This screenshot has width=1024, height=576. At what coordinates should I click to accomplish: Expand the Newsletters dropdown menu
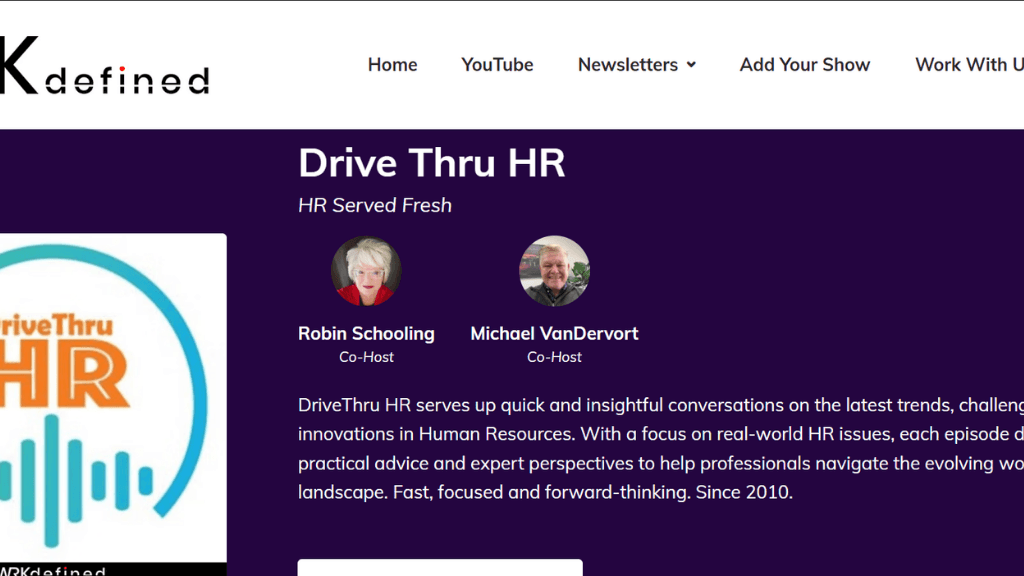tap(637, 65)
